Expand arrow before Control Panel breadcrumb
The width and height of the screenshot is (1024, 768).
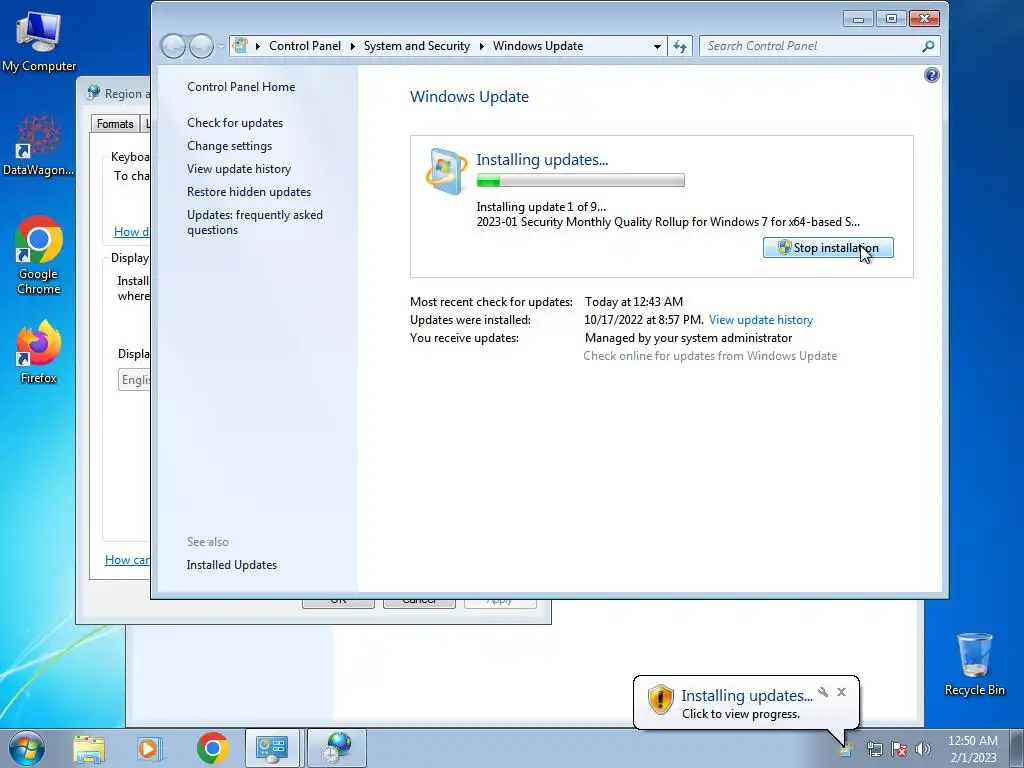(257, 46)
